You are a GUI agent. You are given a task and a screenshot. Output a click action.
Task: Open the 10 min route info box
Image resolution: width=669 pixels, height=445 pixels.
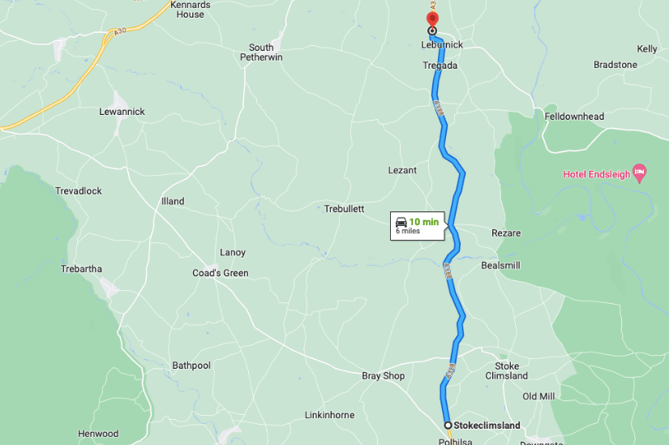tap(418, 226)
